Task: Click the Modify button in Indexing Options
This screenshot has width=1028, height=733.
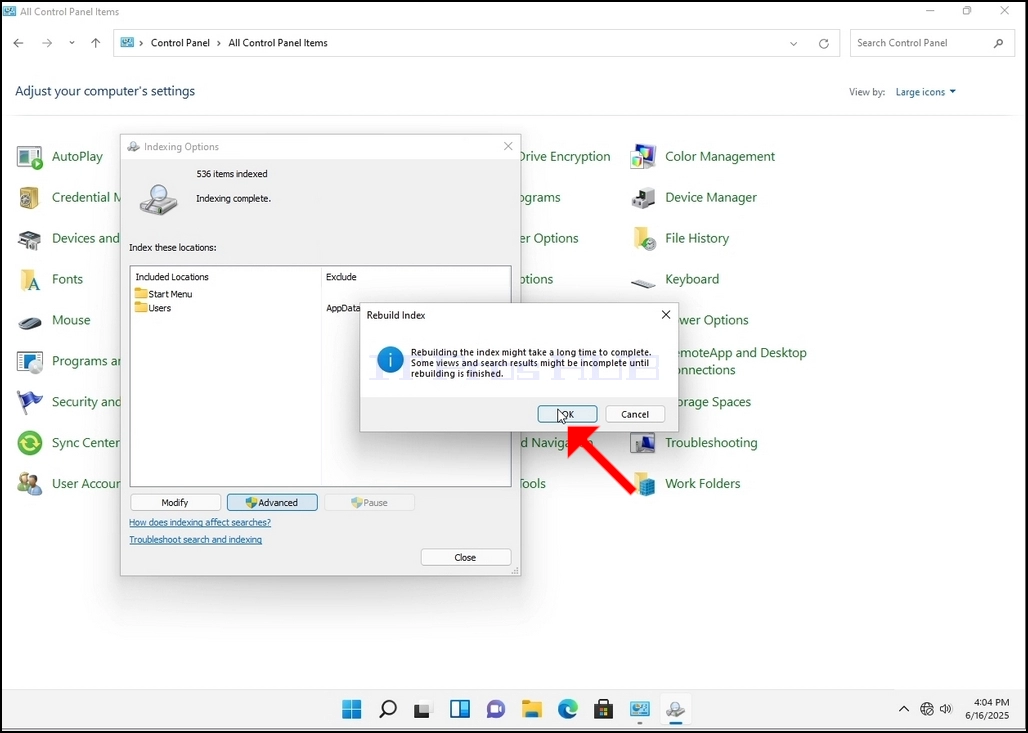Action: click(175, 503)
